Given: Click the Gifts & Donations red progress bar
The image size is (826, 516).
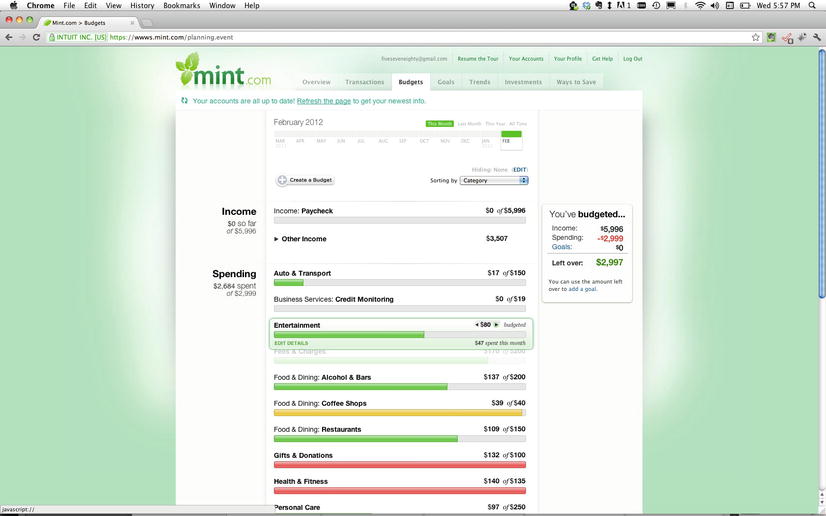Looking at the screenshot, I should (x=399, y=464).
